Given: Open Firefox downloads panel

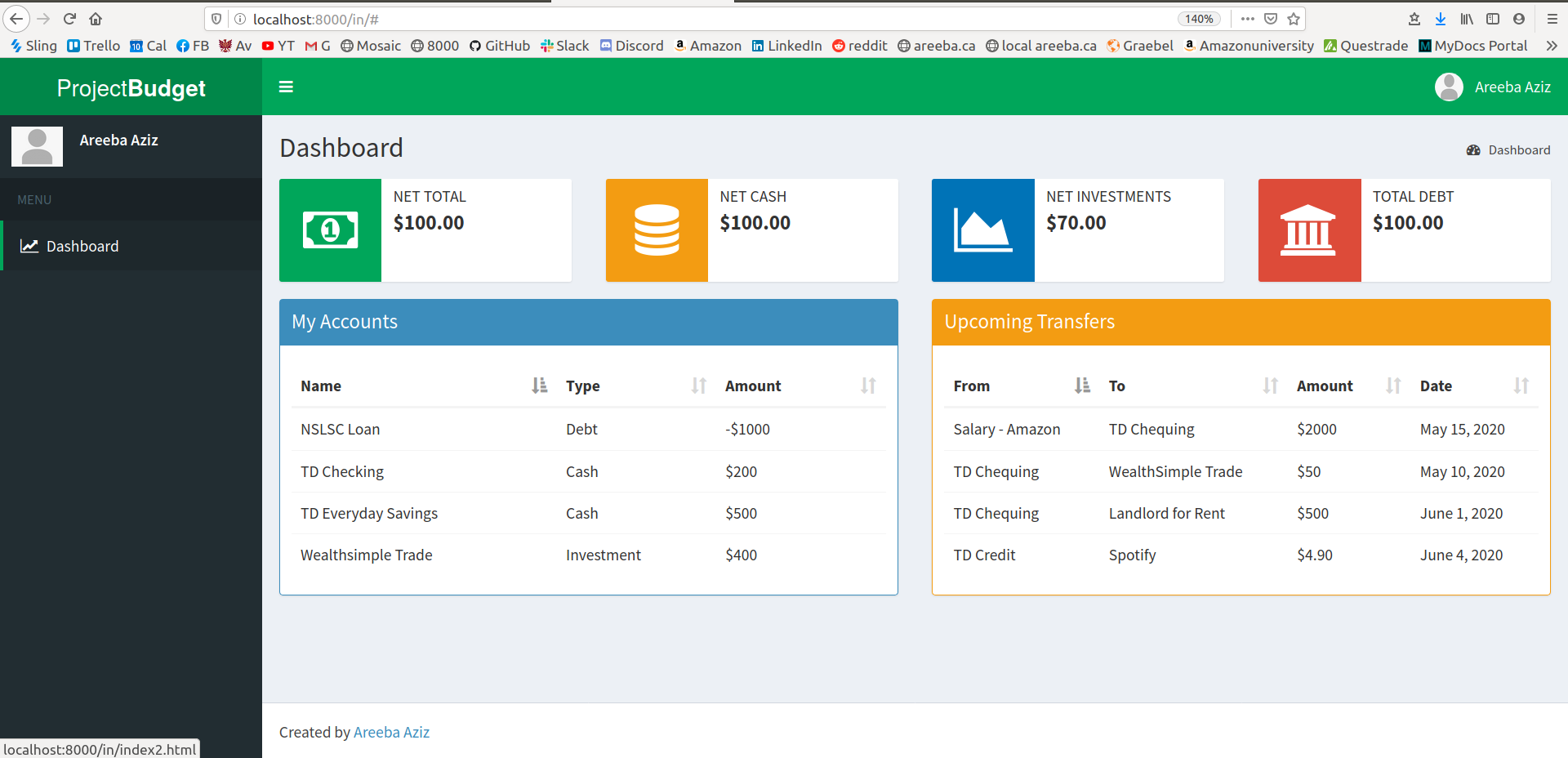Looking at the screenshot, I should point(1441,19).
